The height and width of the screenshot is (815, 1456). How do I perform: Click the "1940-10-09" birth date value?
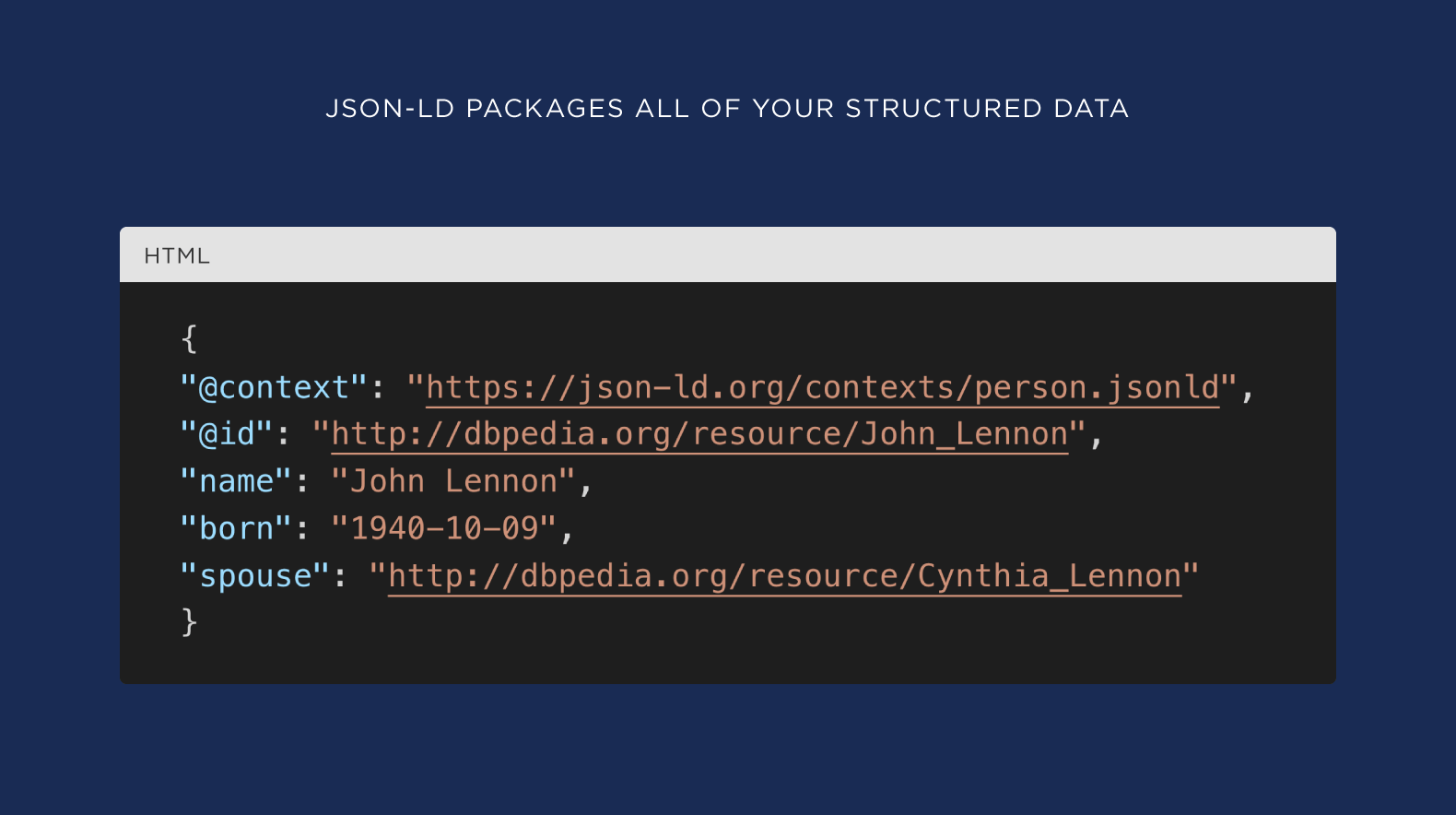[444, 528]
